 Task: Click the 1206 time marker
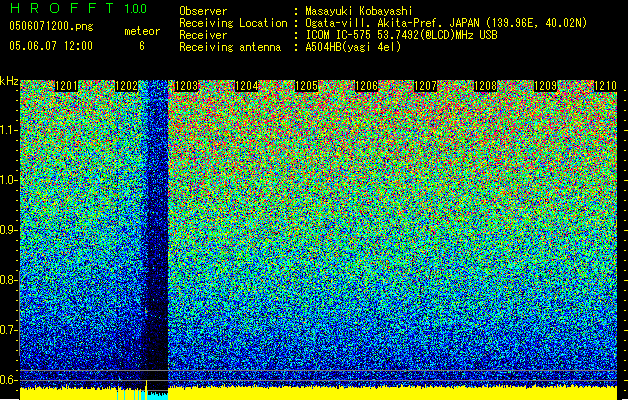pyautogui.click(x=366, y=86)
